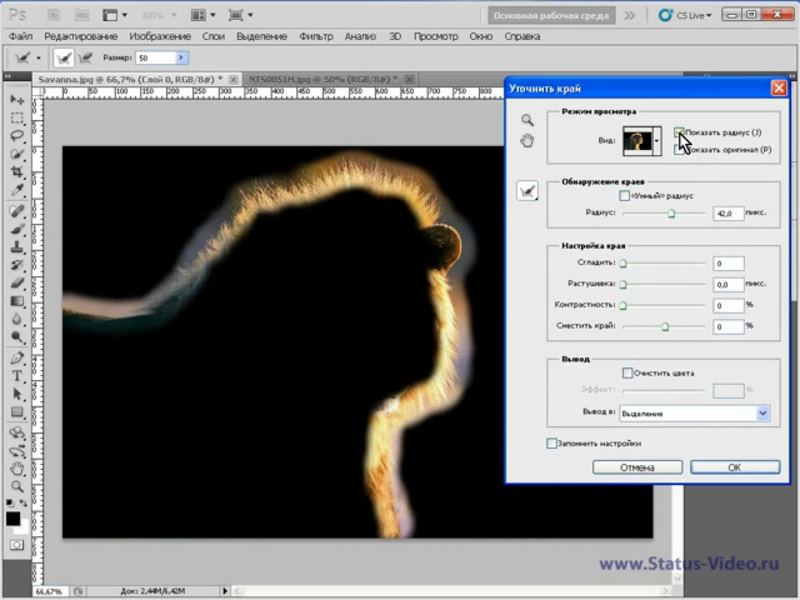Screen dimensions: 800x600
Task: Click the foreground color swatch in toolbox
Action: [13, 518]
